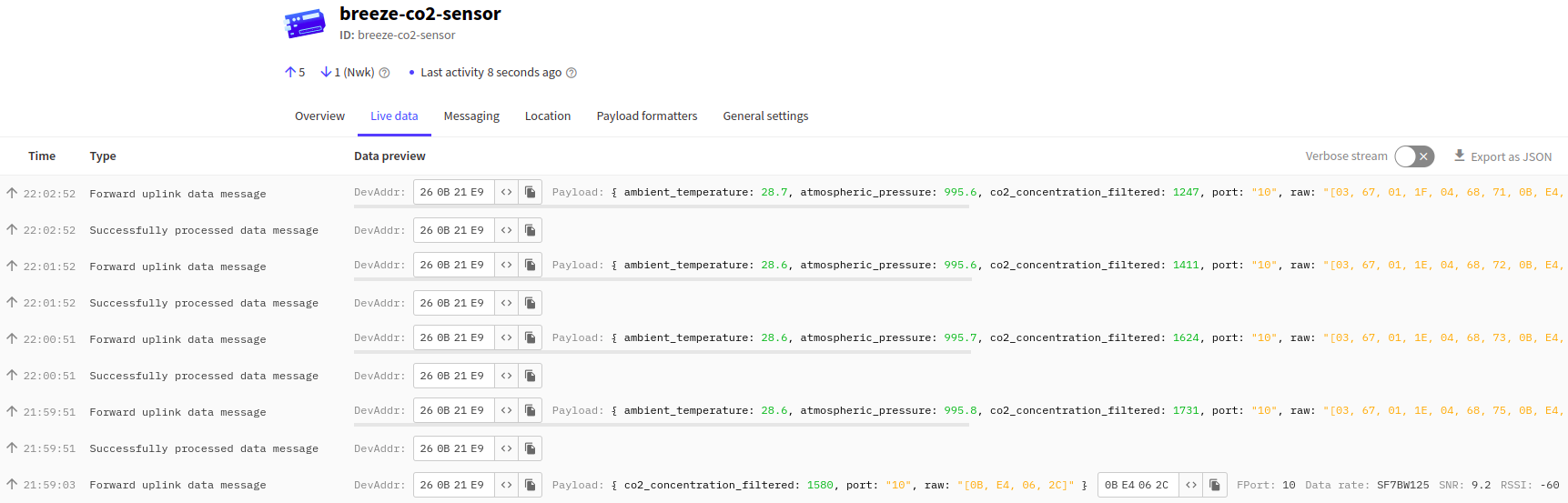Click the breeze-co2-sensor device icon
Viewport: 1568px width, 503px height.
(305, 24)
